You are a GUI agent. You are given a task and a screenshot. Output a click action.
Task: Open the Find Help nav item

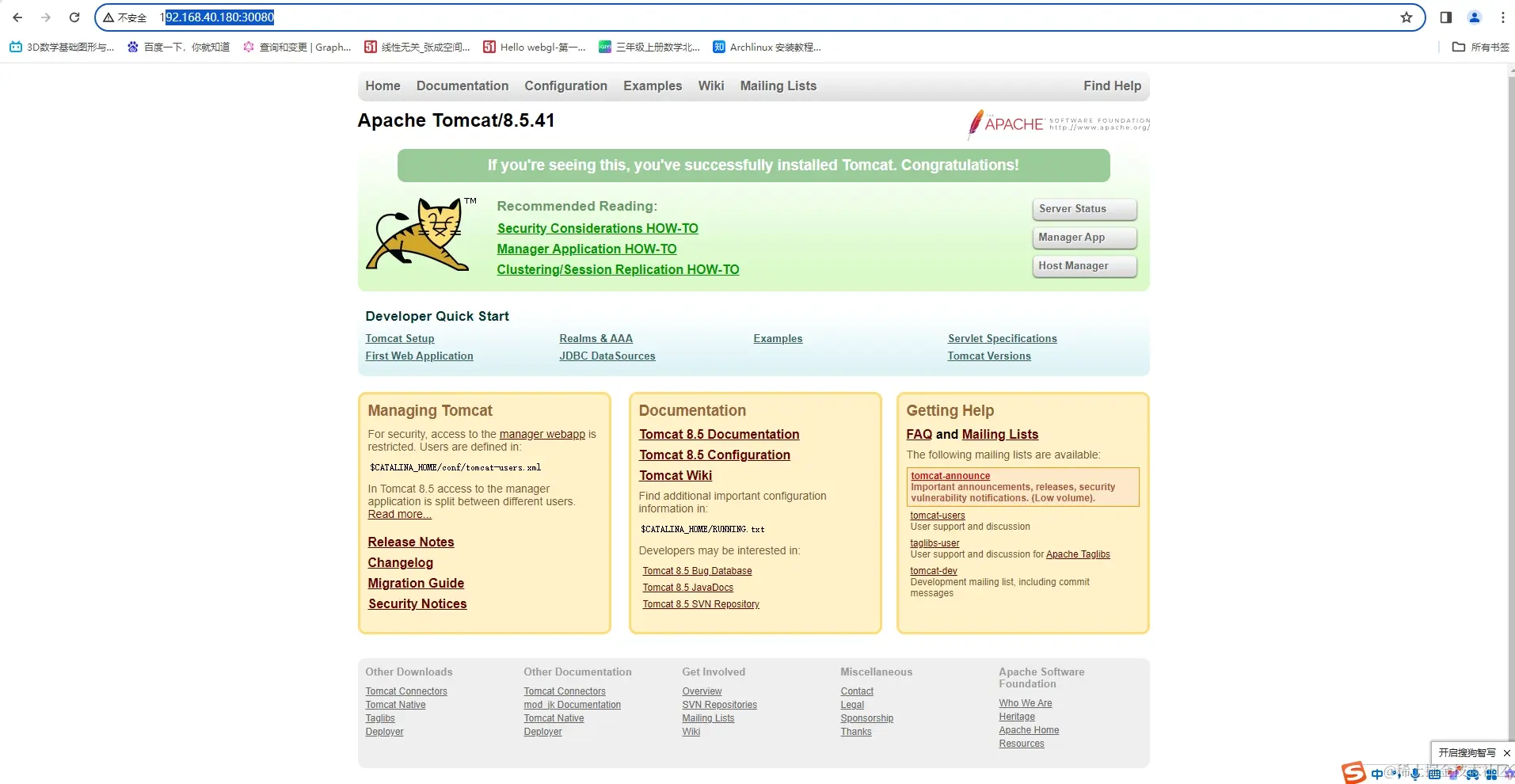click(1112, 86)
